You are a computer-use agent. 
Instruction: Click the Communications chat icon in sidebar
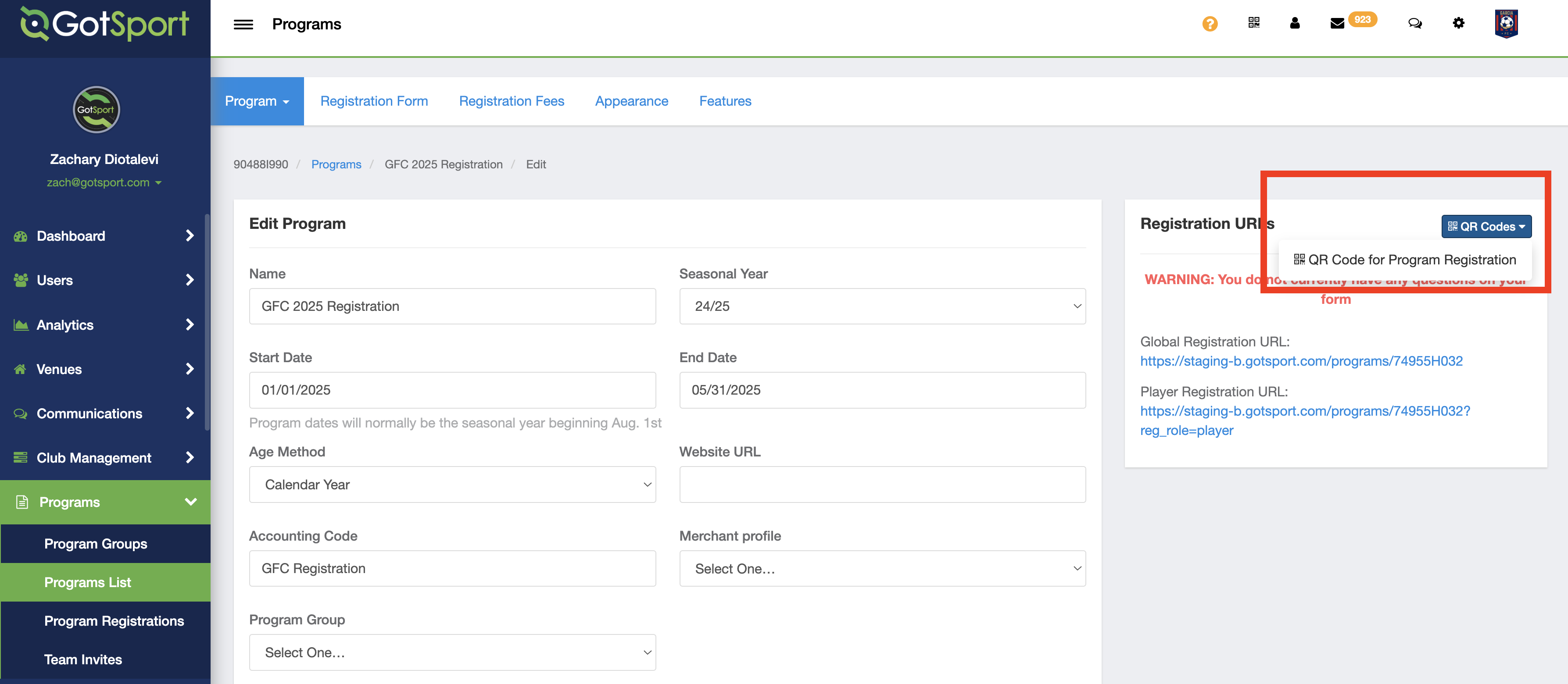pyautogui.click(x=21, y=414)
